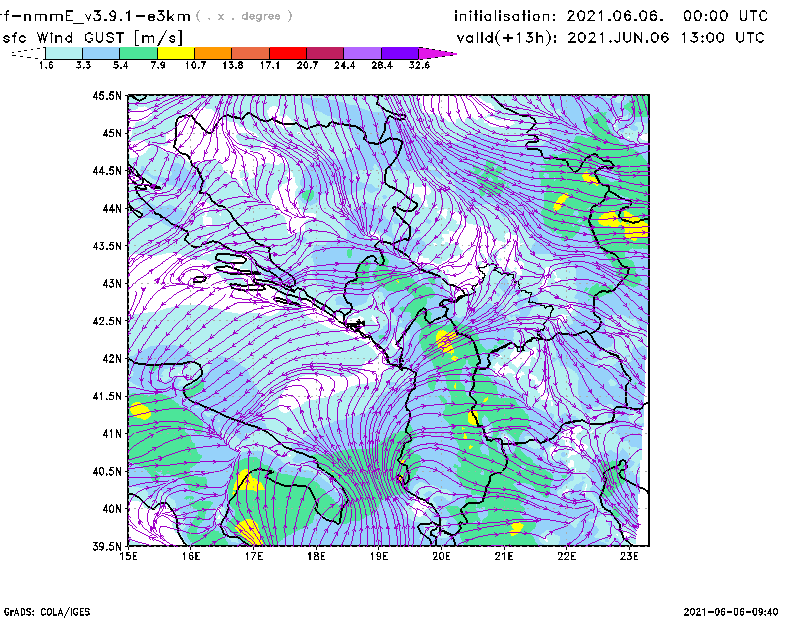Click the 43N latitude label
Screen dimensions: 800x618
tap(112, 283)
